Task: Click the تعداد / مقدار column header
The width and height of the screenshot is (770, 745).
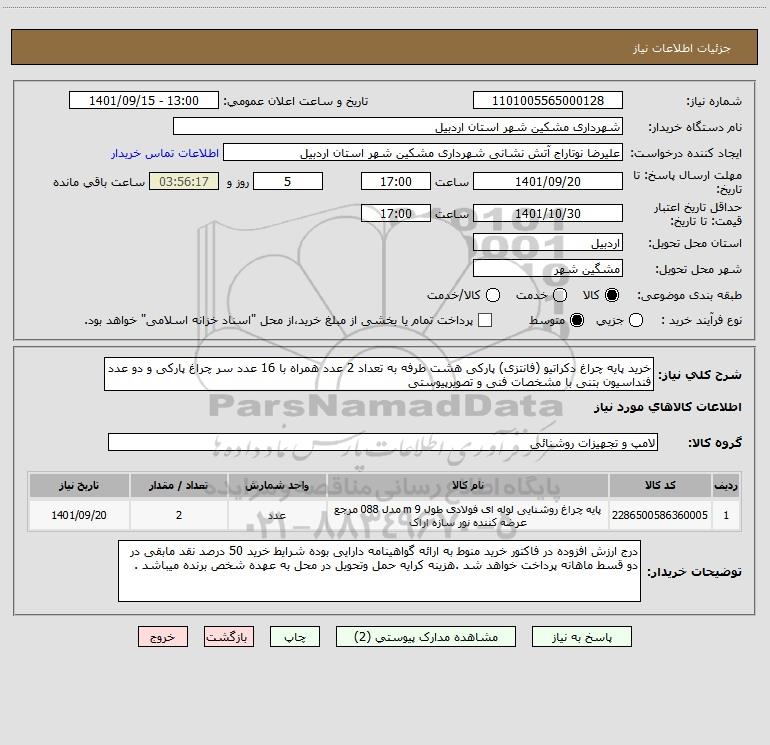Action: (x=179, y=486)
